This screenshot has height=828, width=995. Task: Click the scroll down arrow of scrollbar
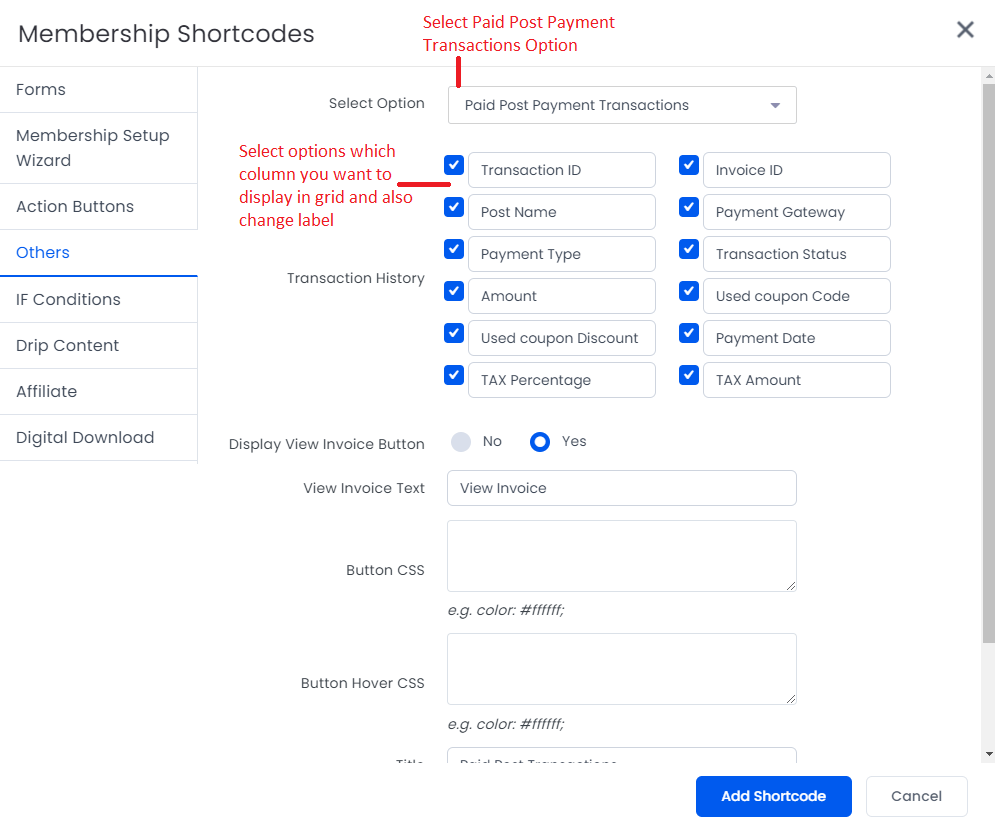pyautogui.click(x=989, y=754)
